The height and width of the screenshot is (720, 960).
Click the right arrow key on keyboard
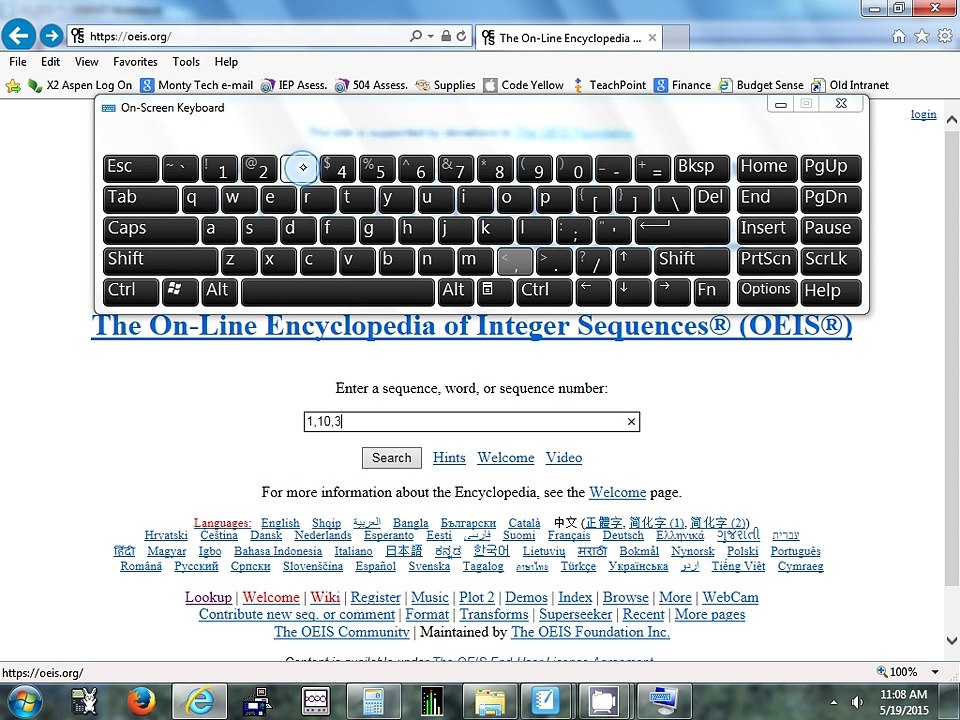coord(672,291)
